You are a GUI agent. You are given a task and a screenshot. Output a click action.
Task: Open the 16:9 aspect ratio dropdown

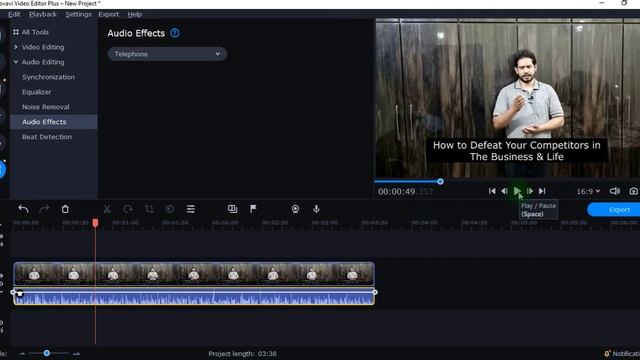click(588, 191)
